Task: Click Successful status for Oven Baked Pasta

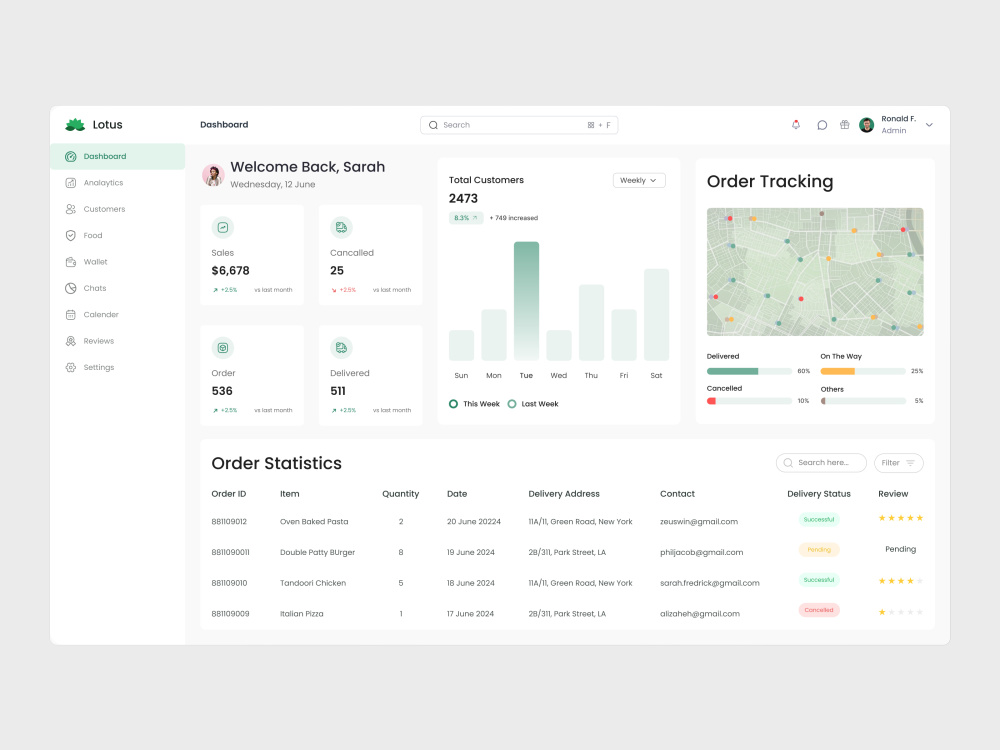Action: (819, 519)
